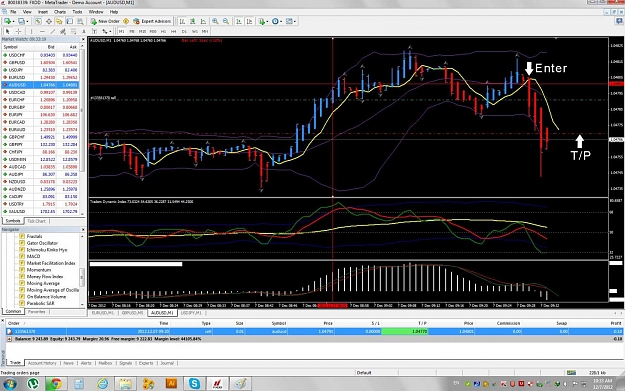Open Skype from the taskbar

194,383
